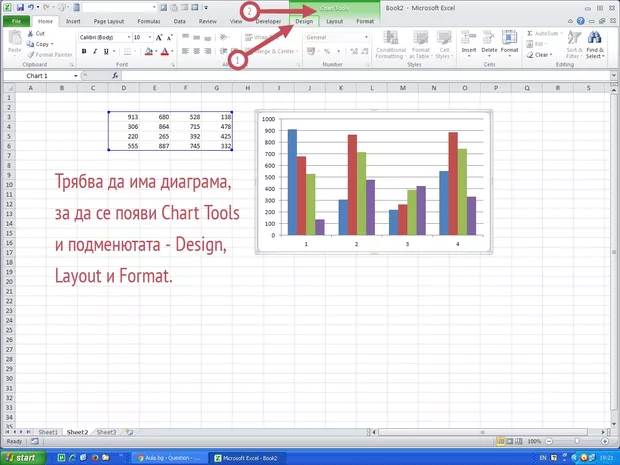
Task: Switch to the Design tab
Action: (304, 21)
